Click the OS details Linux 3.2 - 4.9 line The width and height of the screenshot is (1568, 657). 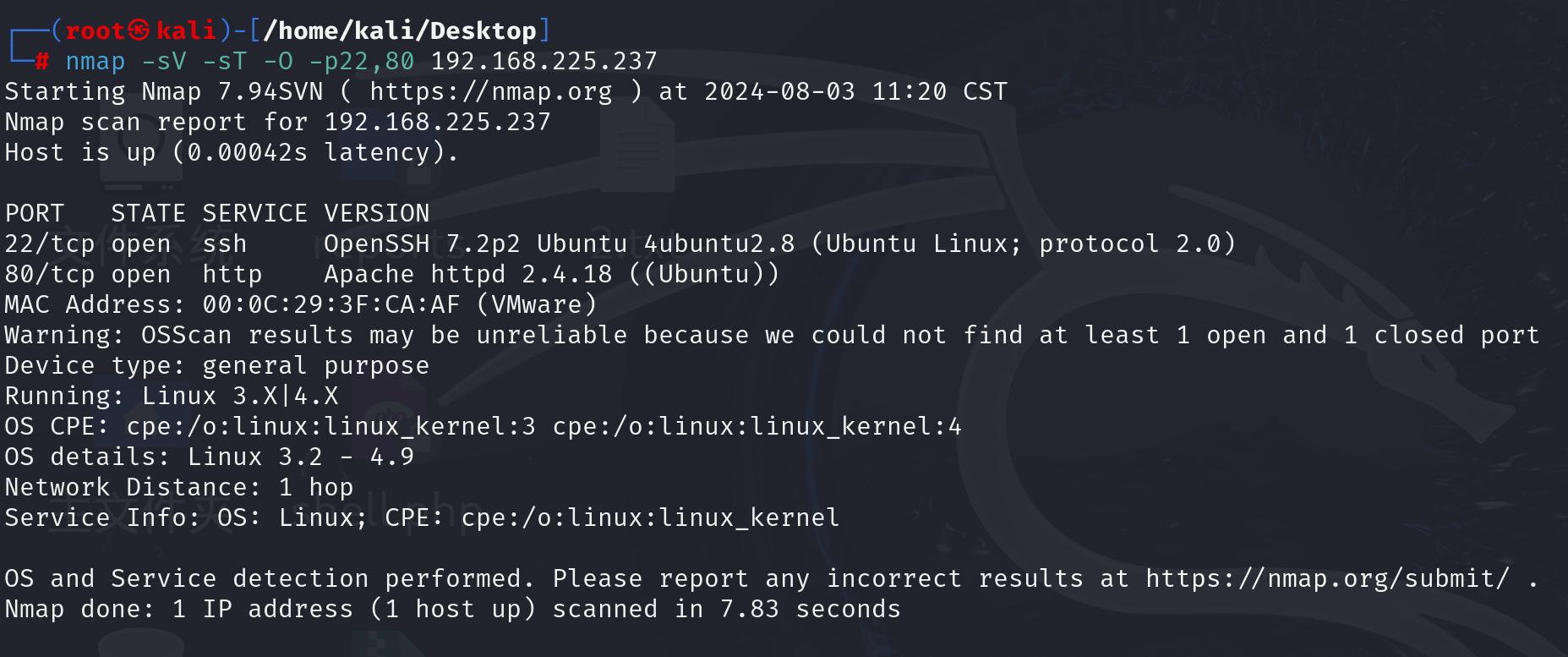pyautogui.click(x=210, y=457)
